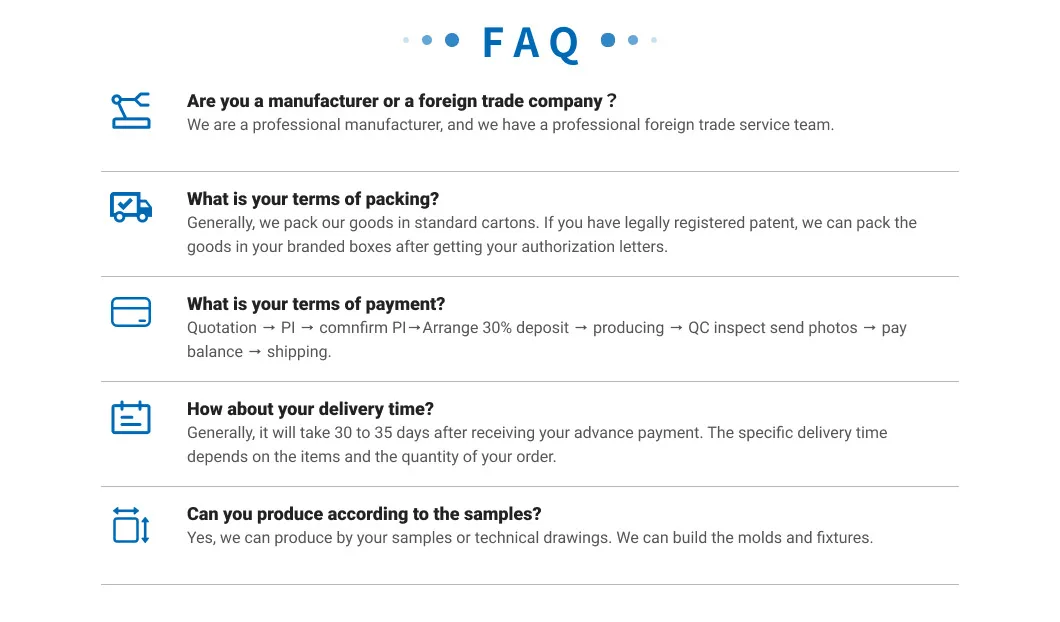The height and width of the screenshot is (622, 1060).
Task: Open the terms of payment question
Action: (316, 304)
